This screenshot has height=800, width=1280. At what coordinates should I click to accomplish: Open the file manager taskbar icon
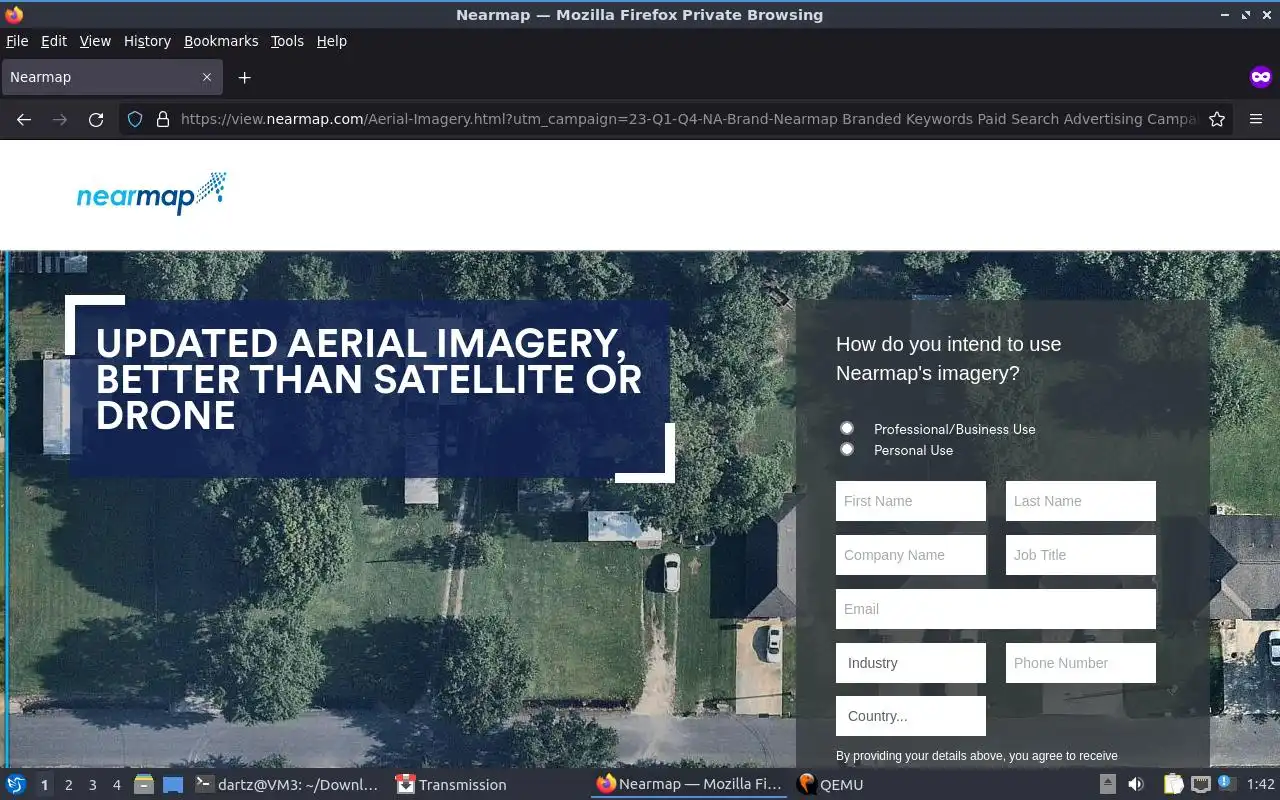click(144, 785)
